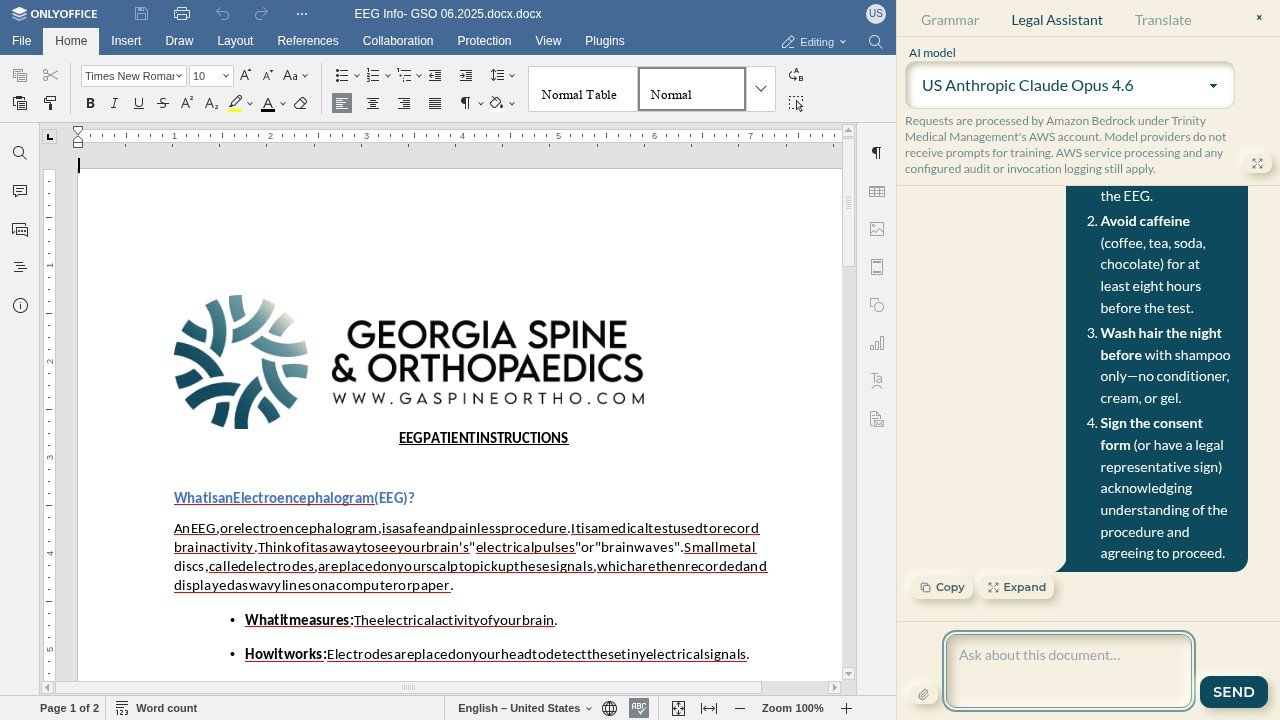Viewport: 1280px width, 720px height.
Task: Select the Clear style eraser icon
Action: tap(301, 104)
